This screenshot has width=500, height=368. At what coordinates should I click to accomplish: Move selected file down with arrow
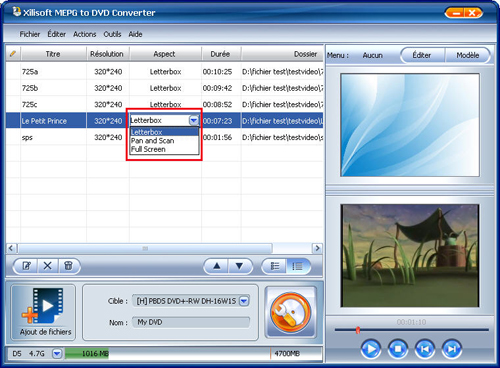(x=239, y=266)
